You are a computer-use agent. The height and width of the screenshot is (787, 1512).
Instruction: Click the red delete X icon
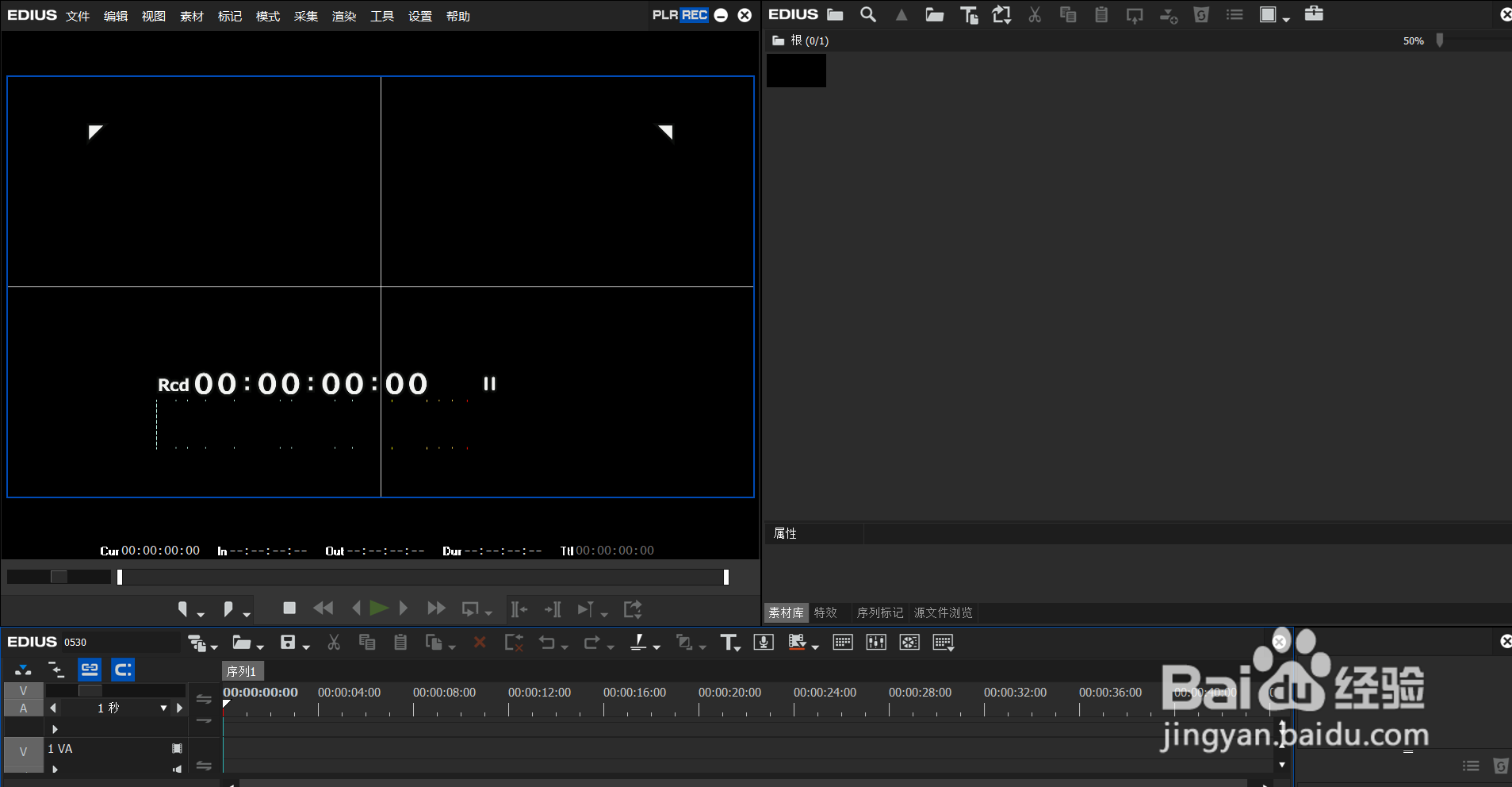pyautogui.click(x=480, y=643)
